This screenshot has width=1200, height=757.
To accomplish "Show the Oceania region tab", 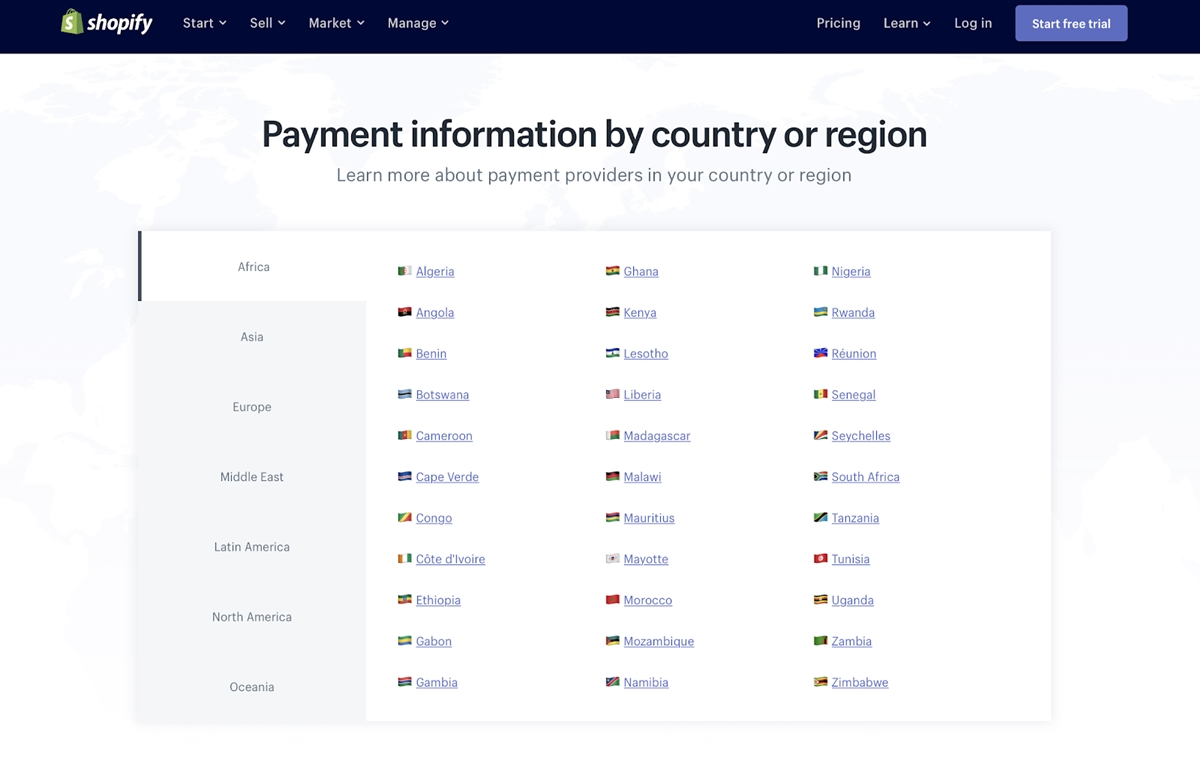I will (252, 687).
